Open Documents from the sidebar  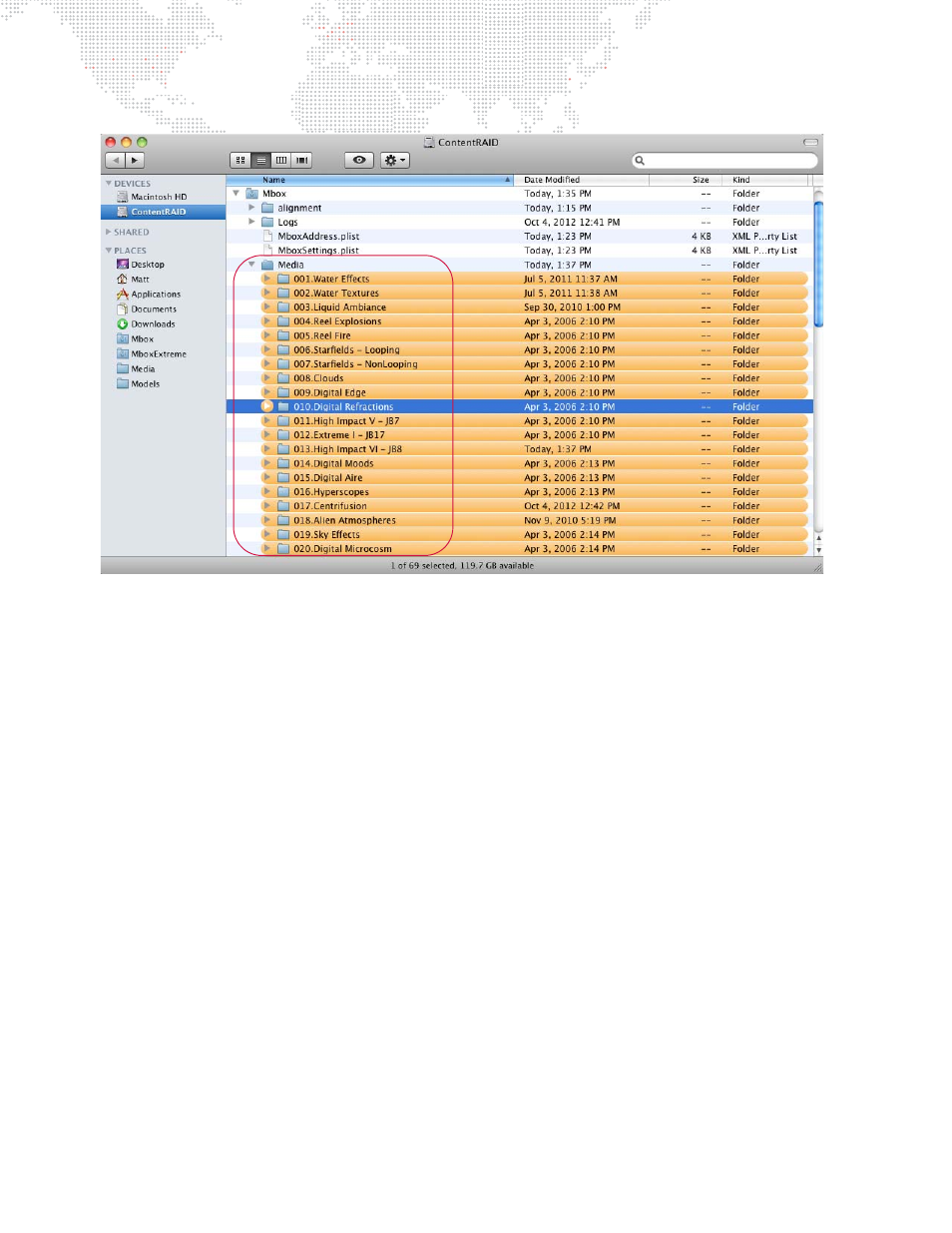point(147,309)
